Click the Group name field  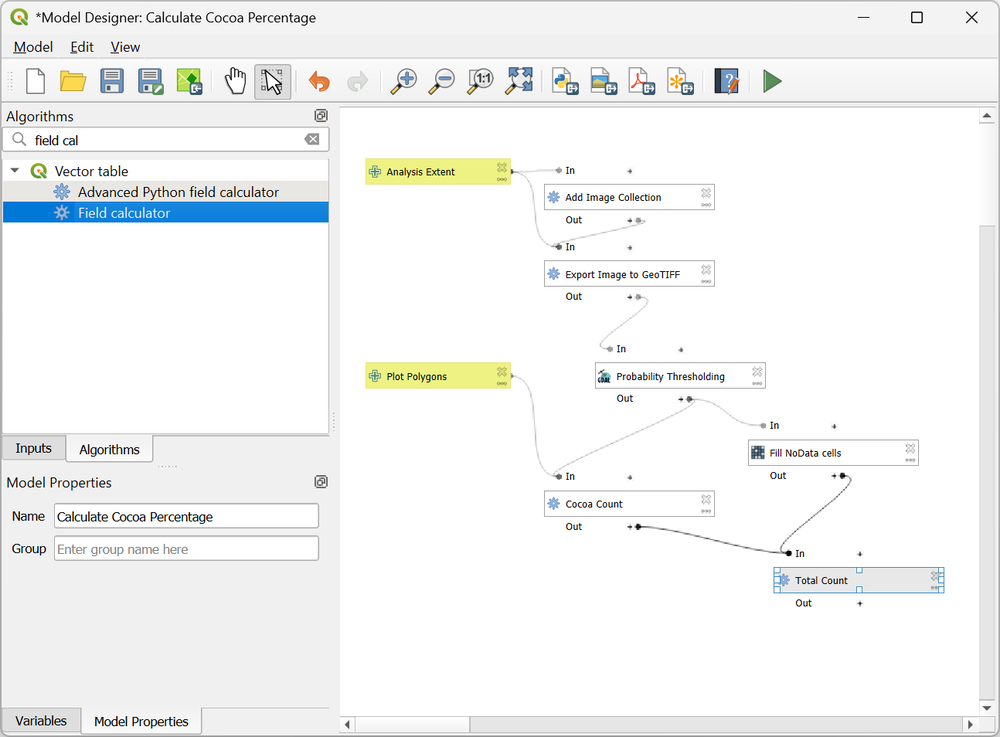coord(186,549)
